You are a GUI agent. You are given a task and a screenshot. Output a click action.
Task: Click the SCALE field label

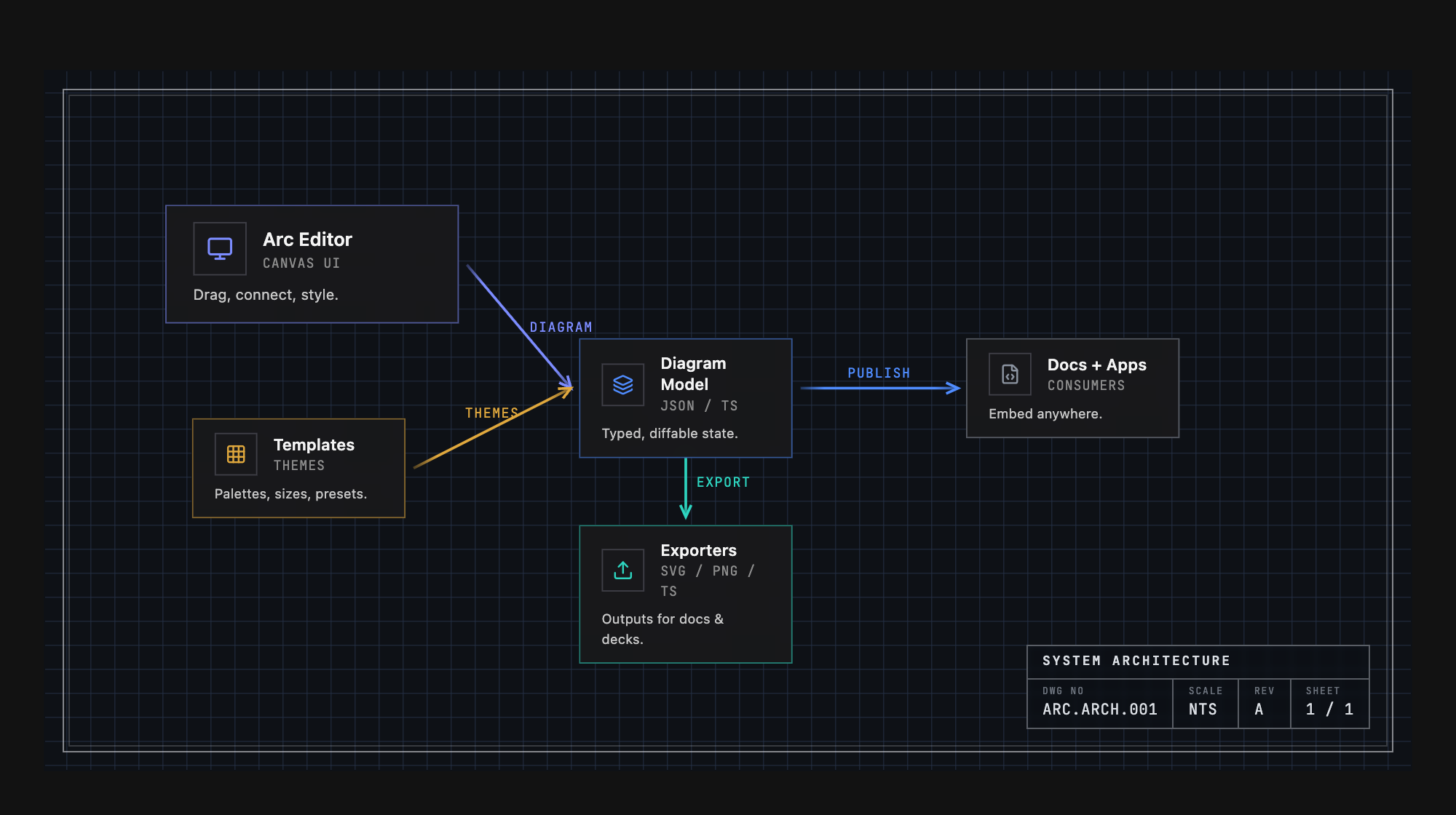point(1206,691)
